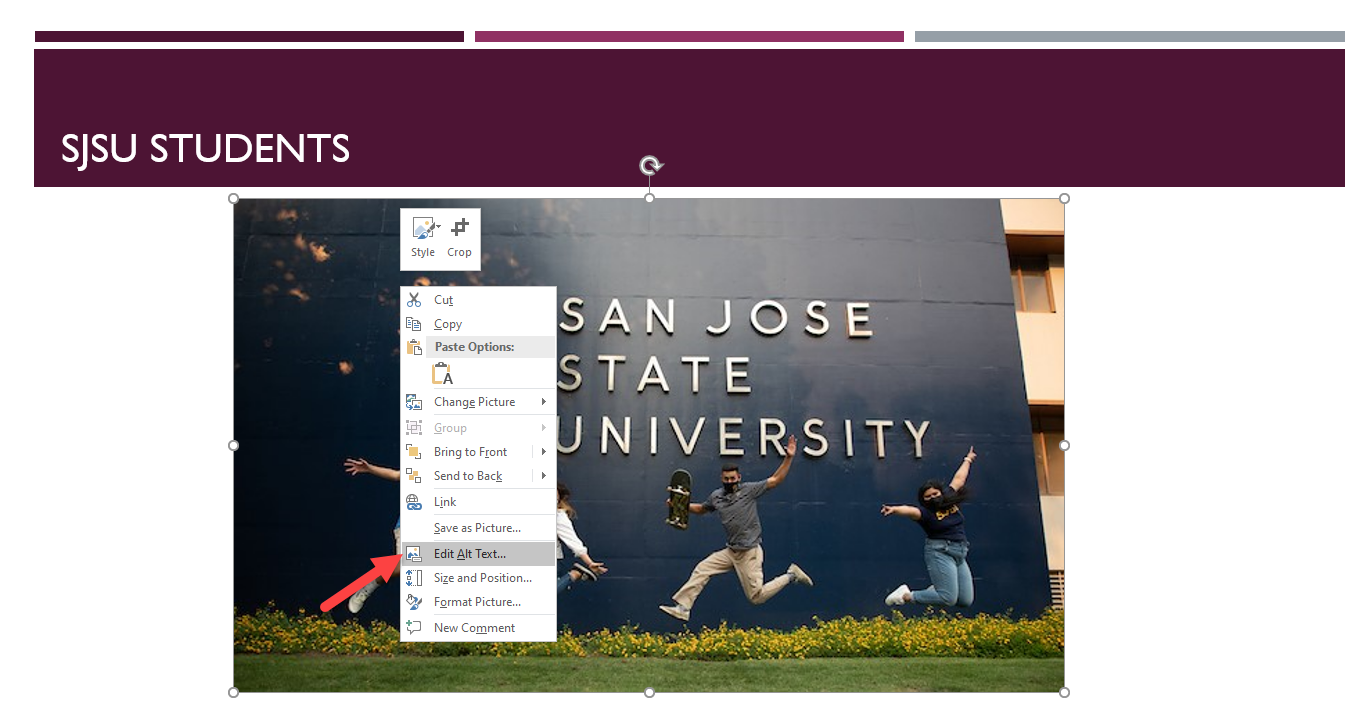Click the Cut scissors icon

tap(415, 299)
